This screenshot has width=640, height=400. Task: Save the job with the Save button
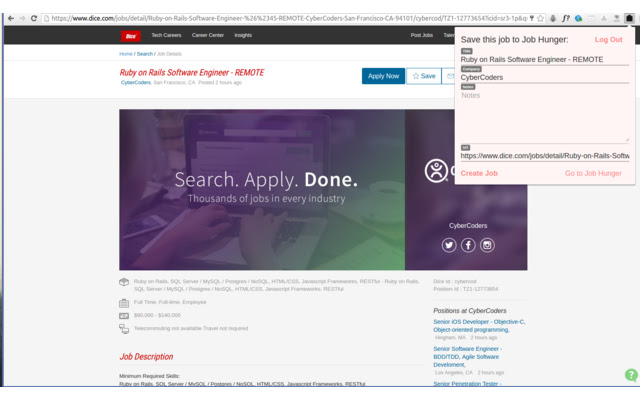point(424,76)
